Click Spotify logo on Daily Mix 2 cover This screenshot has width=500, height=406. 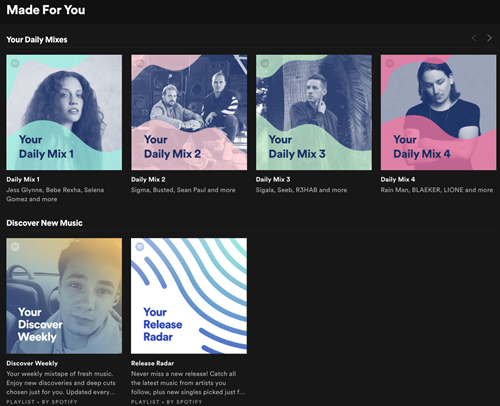(x=140, y=63)
